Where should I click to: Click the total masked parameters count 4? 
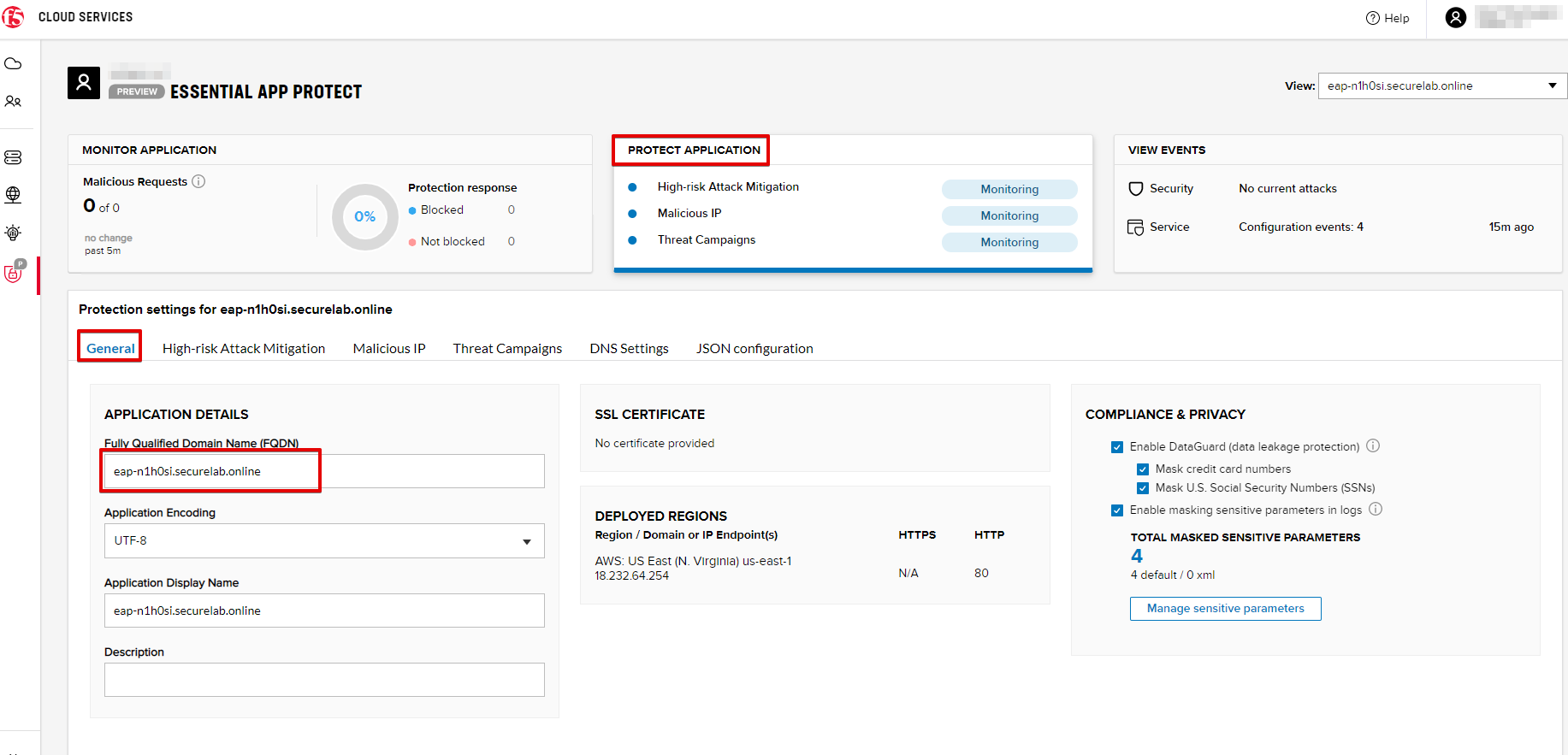1137,556
